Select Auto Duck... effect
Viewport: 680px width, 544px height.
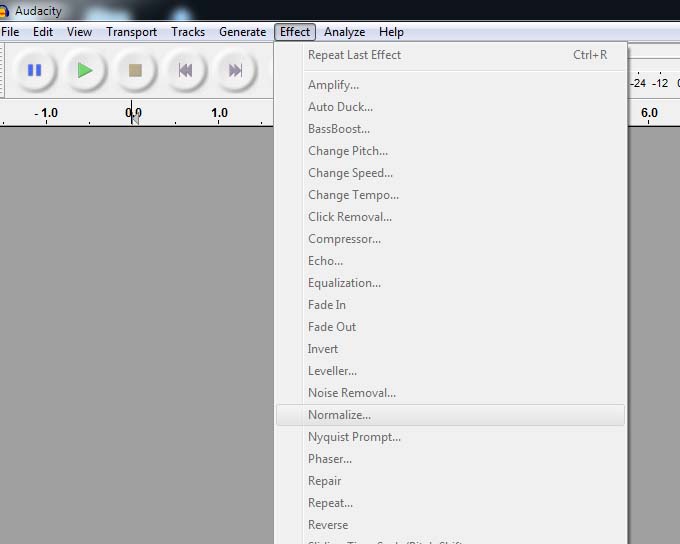[451, 107]
